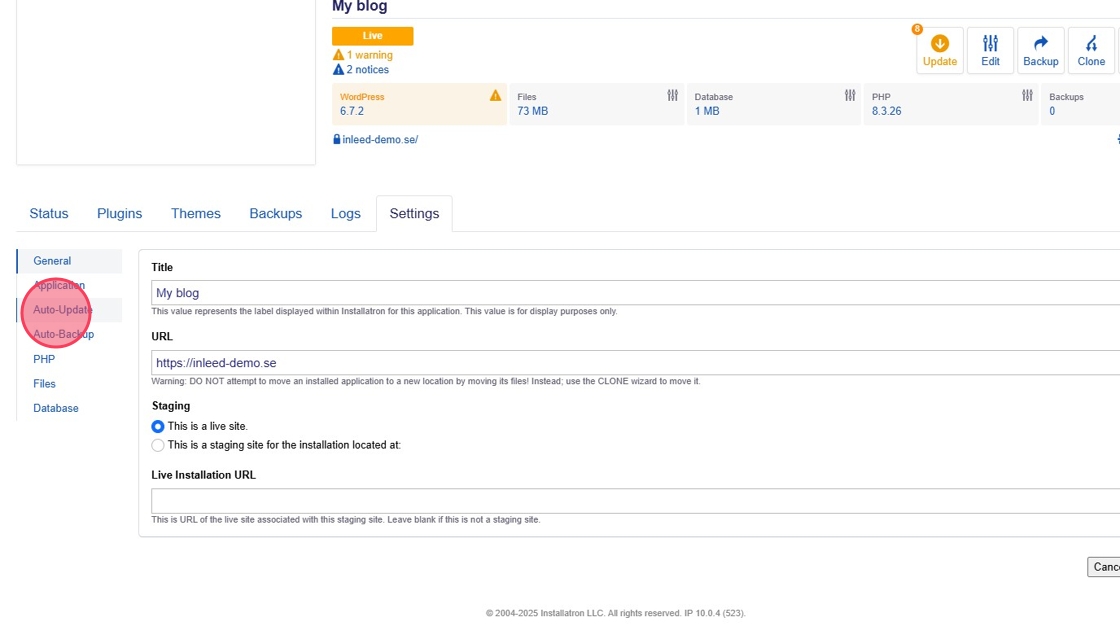The width and height of the screenshot is (1120, 626).
Task: Switch to the Backups tab
Action: [275, 214]
